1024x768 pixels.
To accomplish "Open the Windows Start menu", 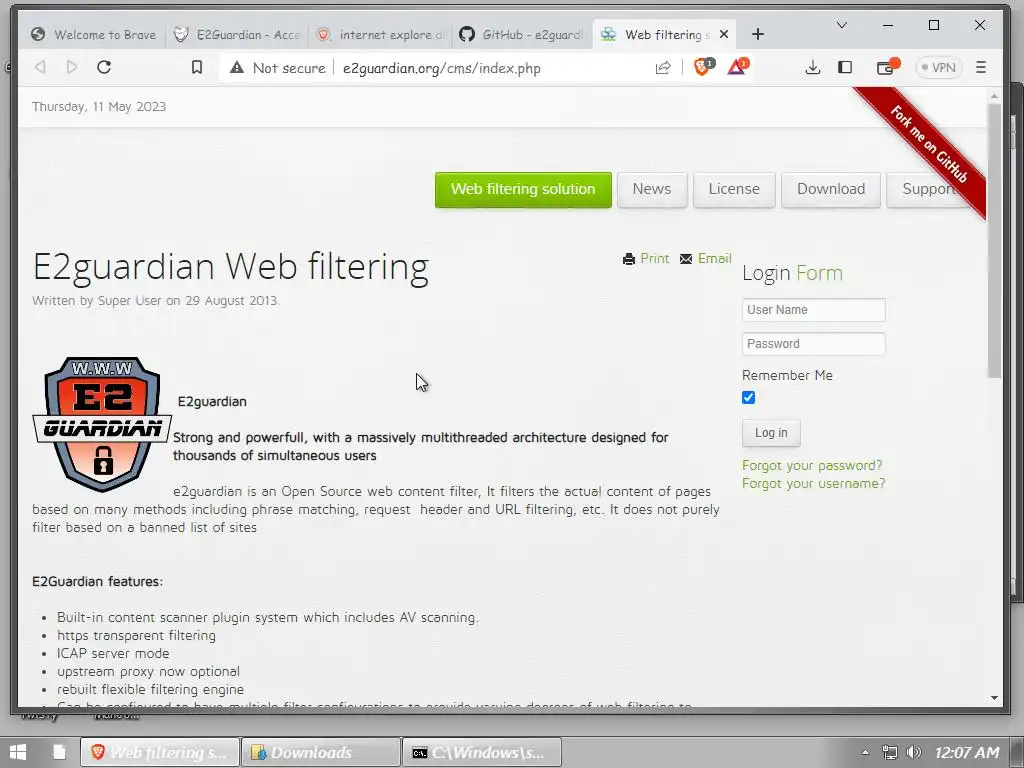I will (18, 752).
